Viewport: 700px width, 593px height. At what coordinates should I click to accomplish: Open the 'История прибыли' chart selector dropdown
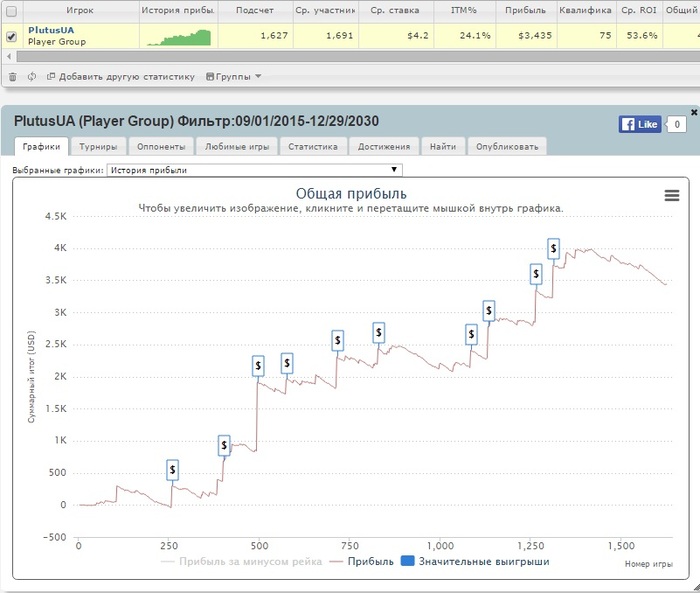(254, 170)
